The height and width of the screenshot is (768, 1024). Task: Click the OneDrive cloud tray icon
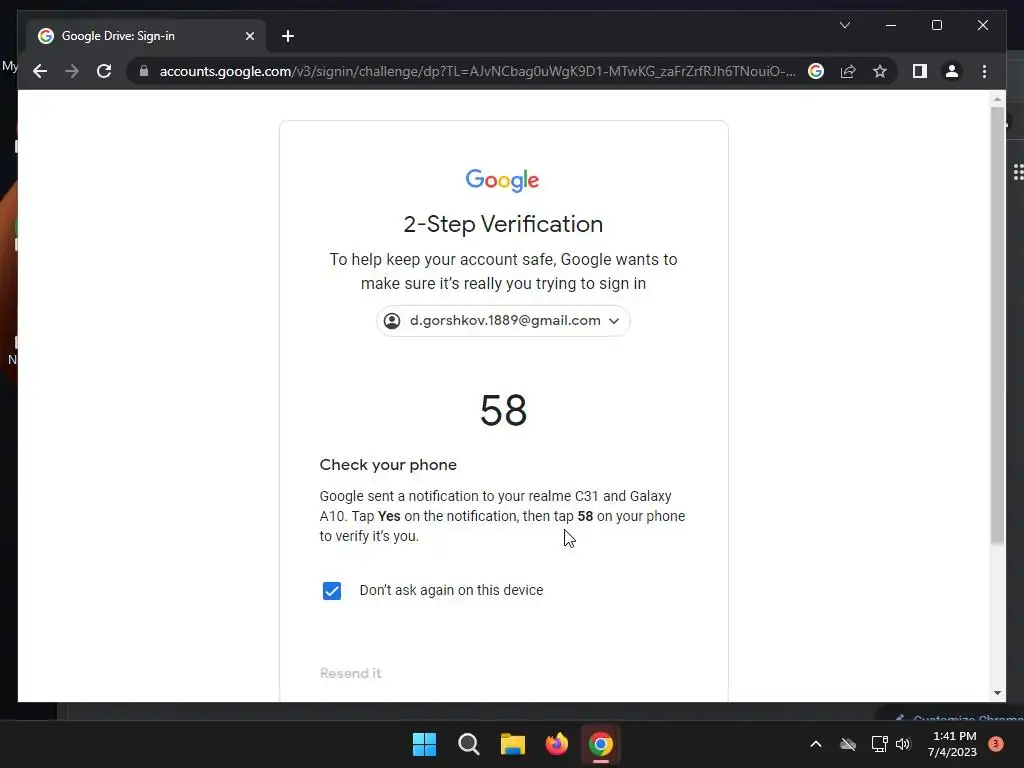(x=848, y=744)
